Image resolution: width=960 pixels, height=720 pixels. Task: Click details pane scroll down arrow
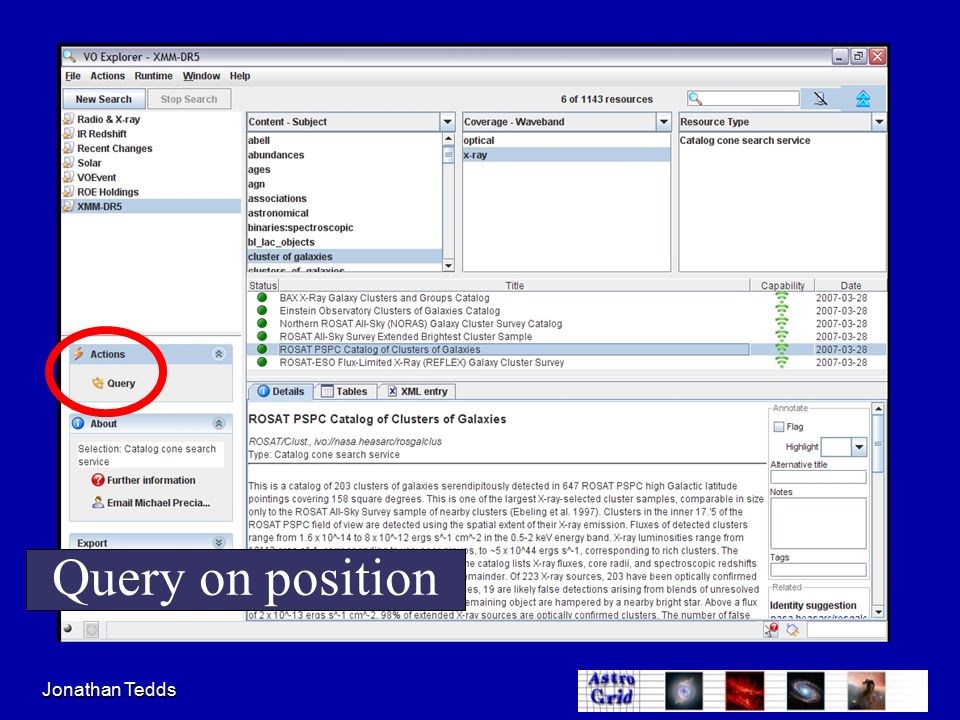878,612
